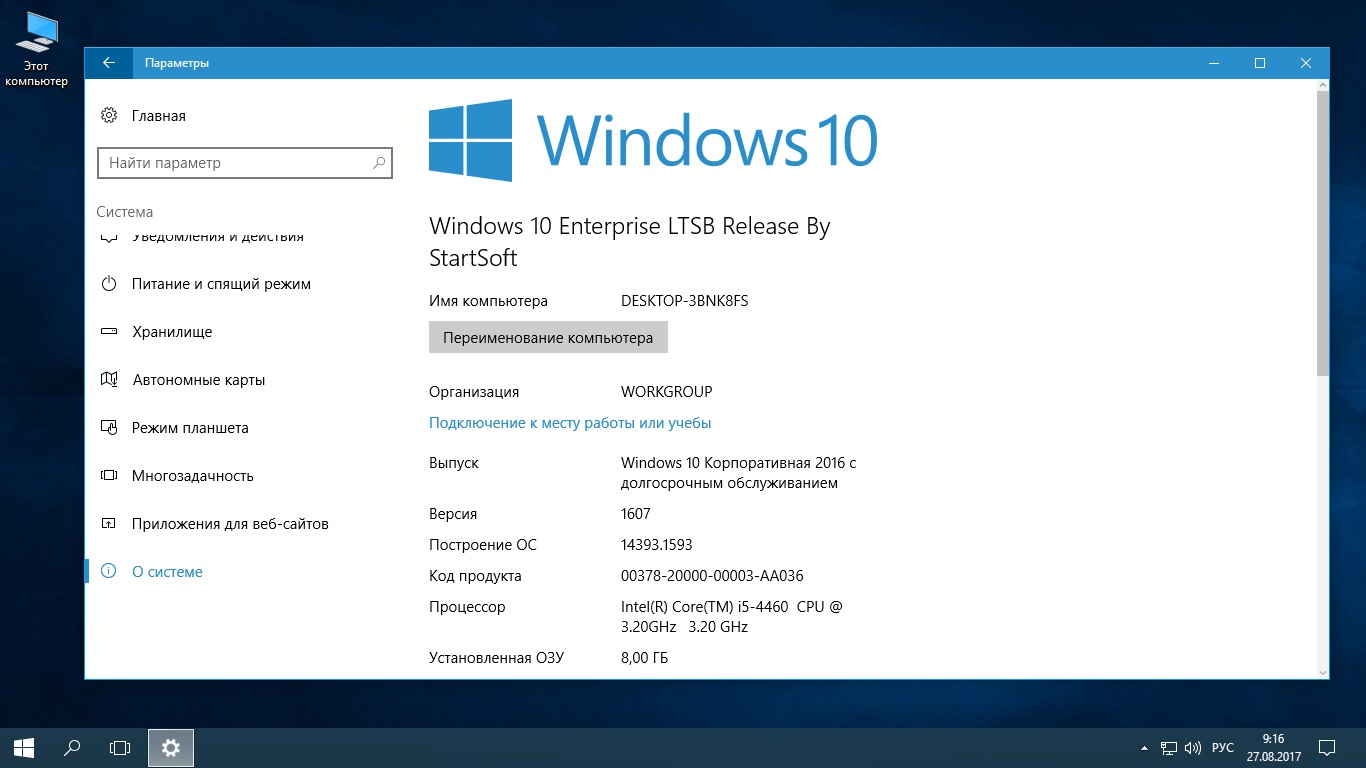The width and height of the screenshot is (1366, 768).
Task: Click the info icon beside О системе
Action: [110, 572]
